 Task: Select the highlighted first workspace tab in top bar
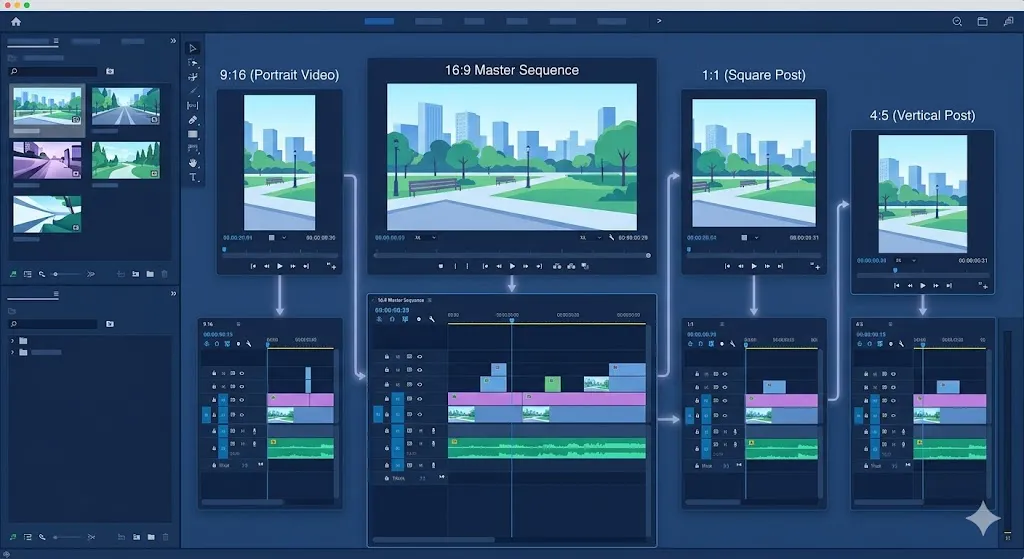click(379, 22)
